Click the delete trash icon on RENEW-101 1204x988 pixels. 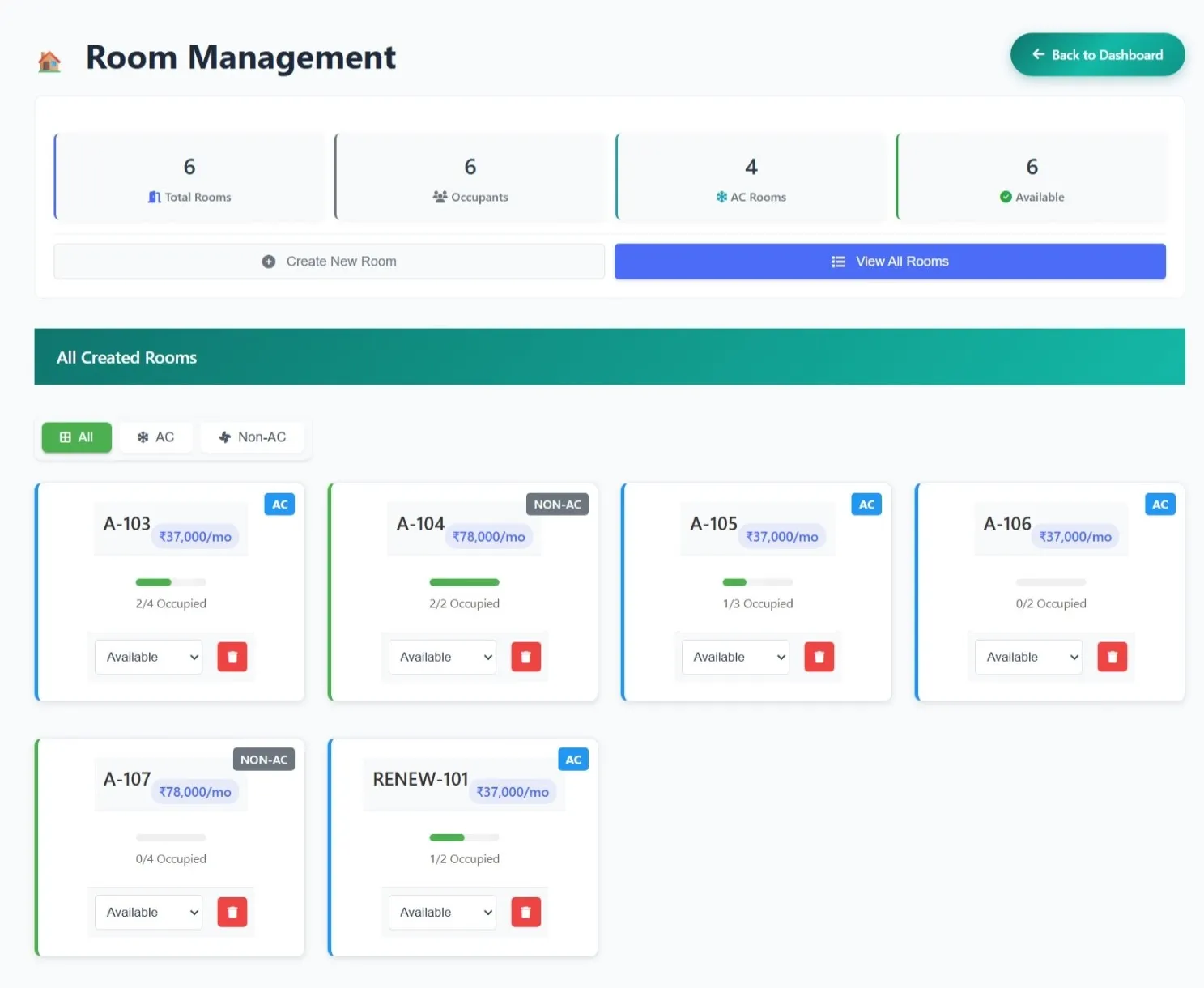click(x=525, y=912)
